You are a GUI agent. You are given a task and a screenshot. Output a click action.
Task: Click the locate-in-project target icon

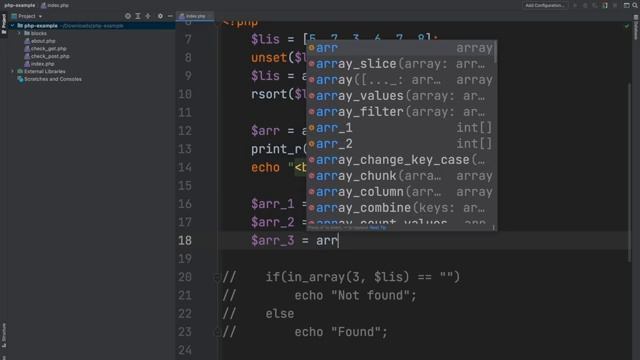point(128,16)
